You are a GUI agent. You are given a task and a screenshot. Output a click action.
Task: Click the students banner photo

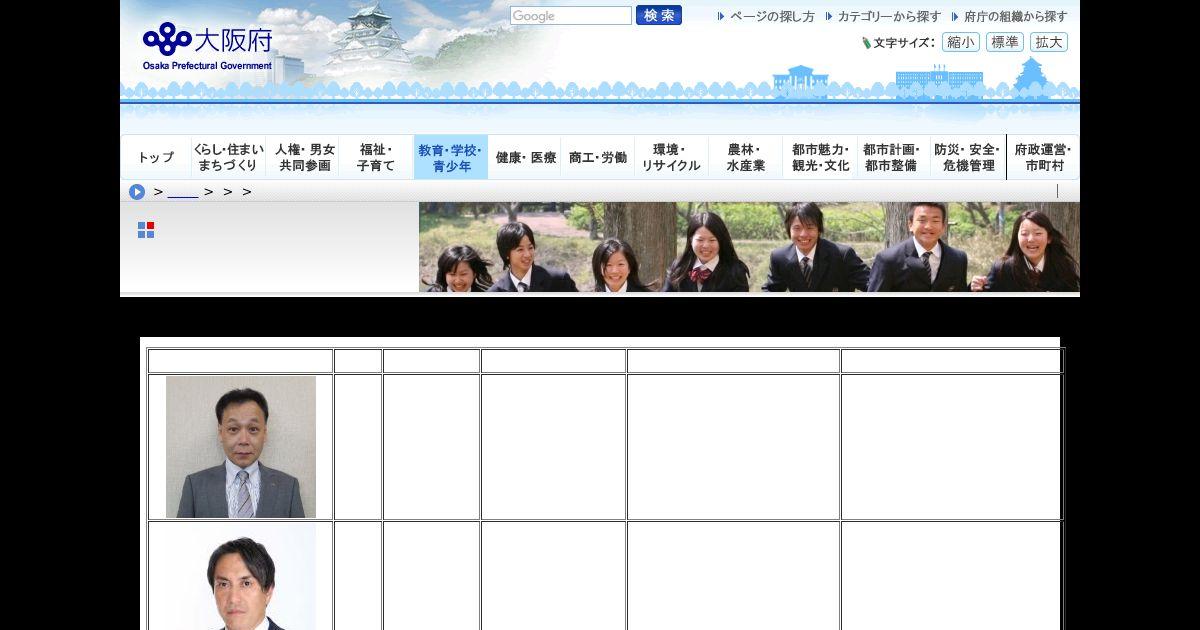coord(749,247)
